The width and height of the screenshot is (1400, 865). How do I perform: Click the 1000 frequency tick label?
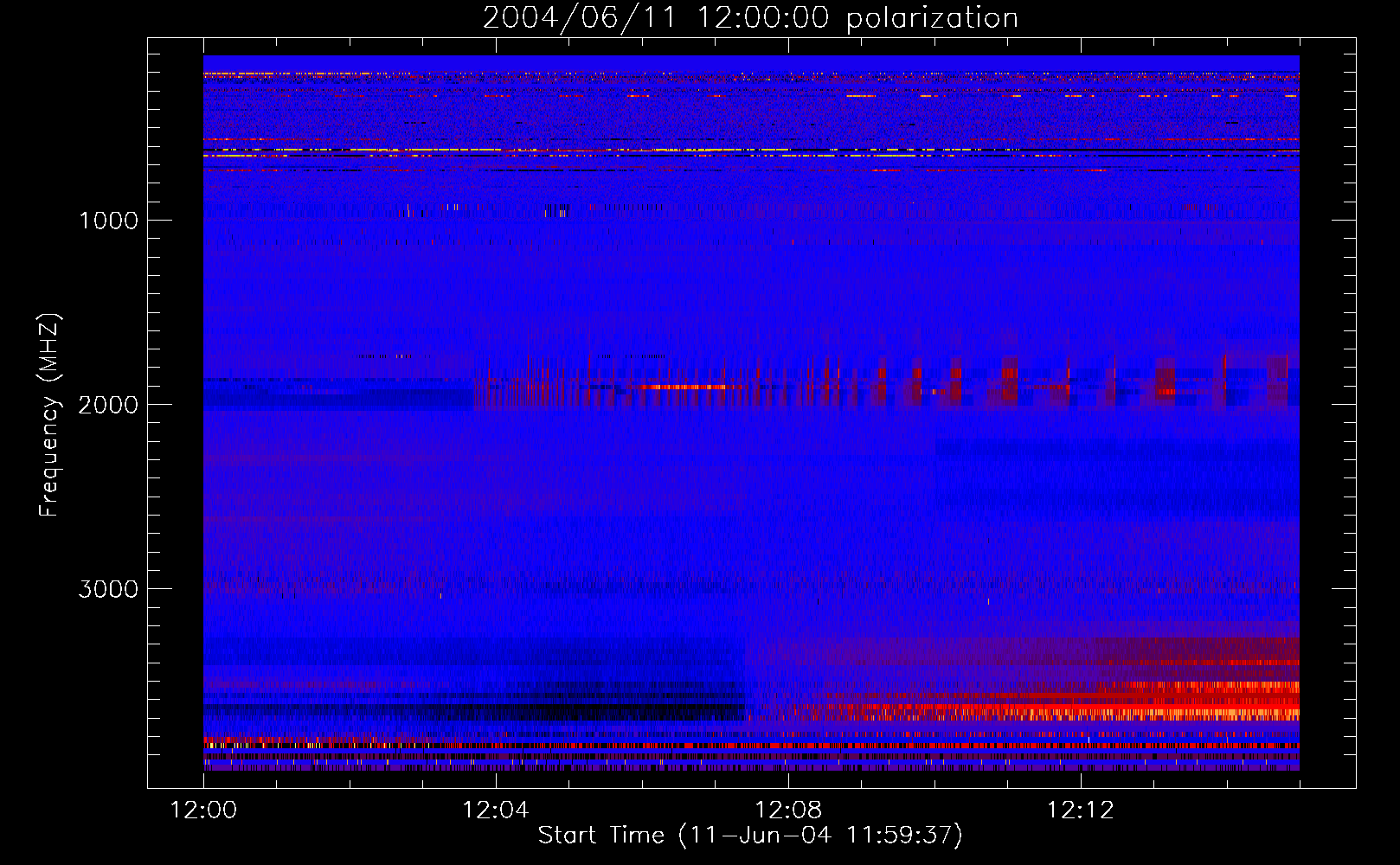pyautogui.click(x=108, y=220)
